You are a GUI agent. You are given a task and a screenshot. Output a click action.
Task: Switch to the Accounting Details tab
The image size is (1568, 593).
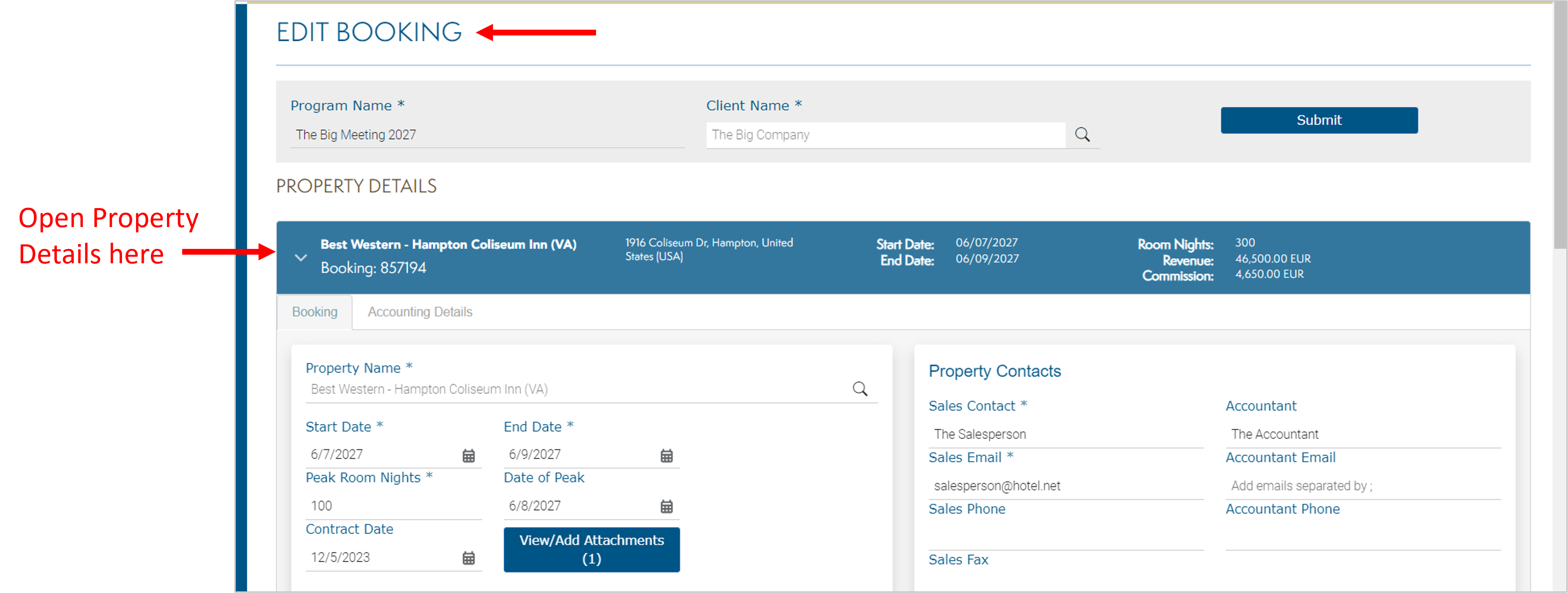(x=419, y=312)
